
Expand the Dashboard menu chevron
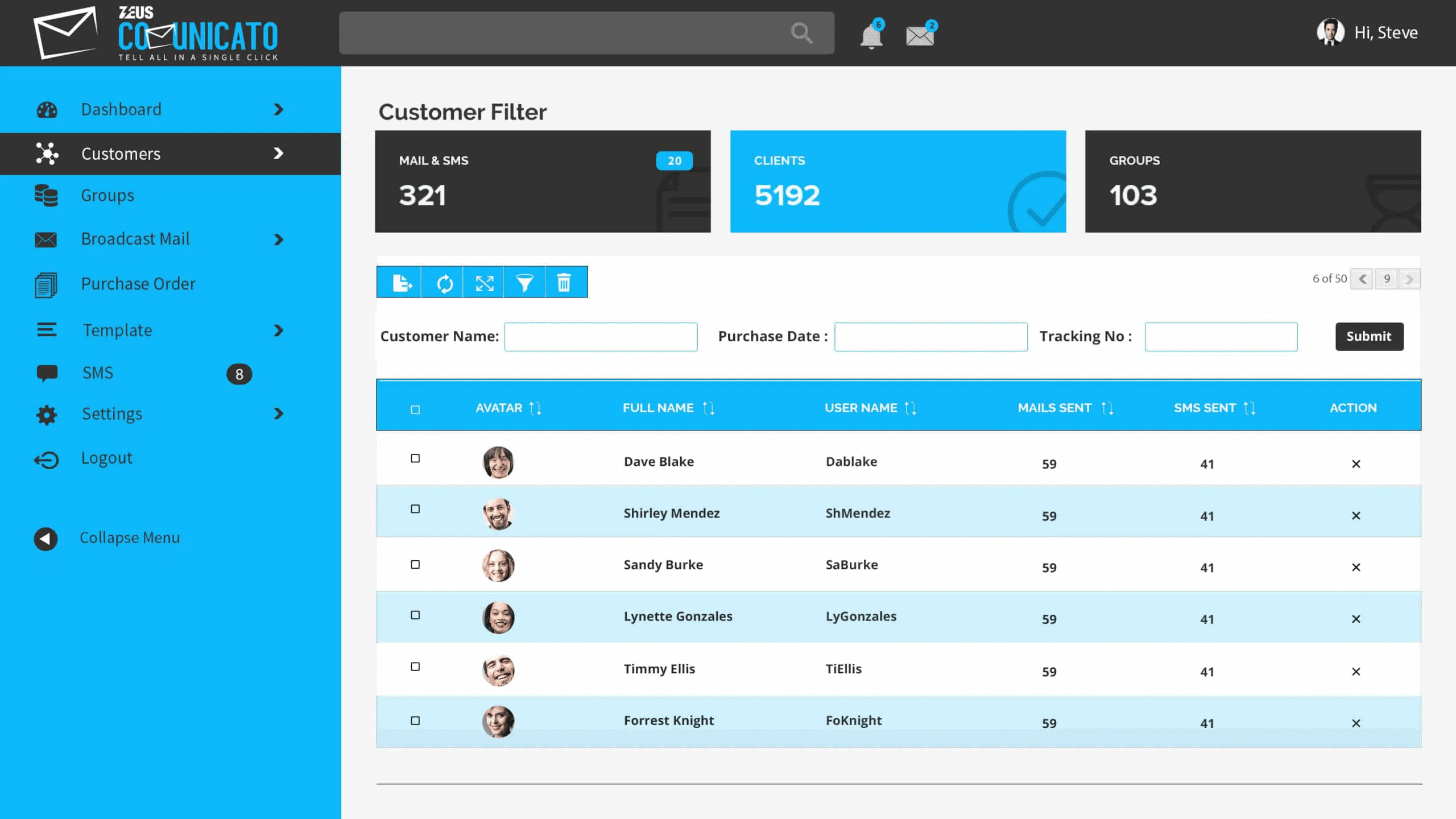(x=278, y=109)
